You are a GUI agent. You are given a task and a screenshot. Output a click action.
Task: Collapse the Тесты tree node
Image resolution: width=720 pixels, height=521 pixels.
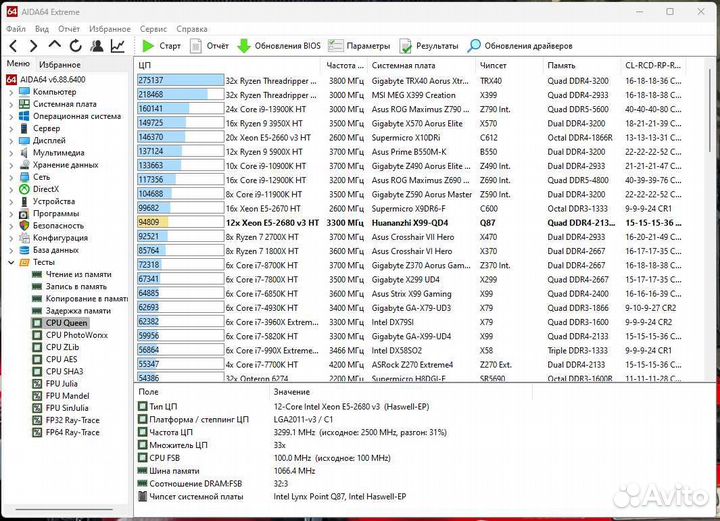click(x=11, y=263)
